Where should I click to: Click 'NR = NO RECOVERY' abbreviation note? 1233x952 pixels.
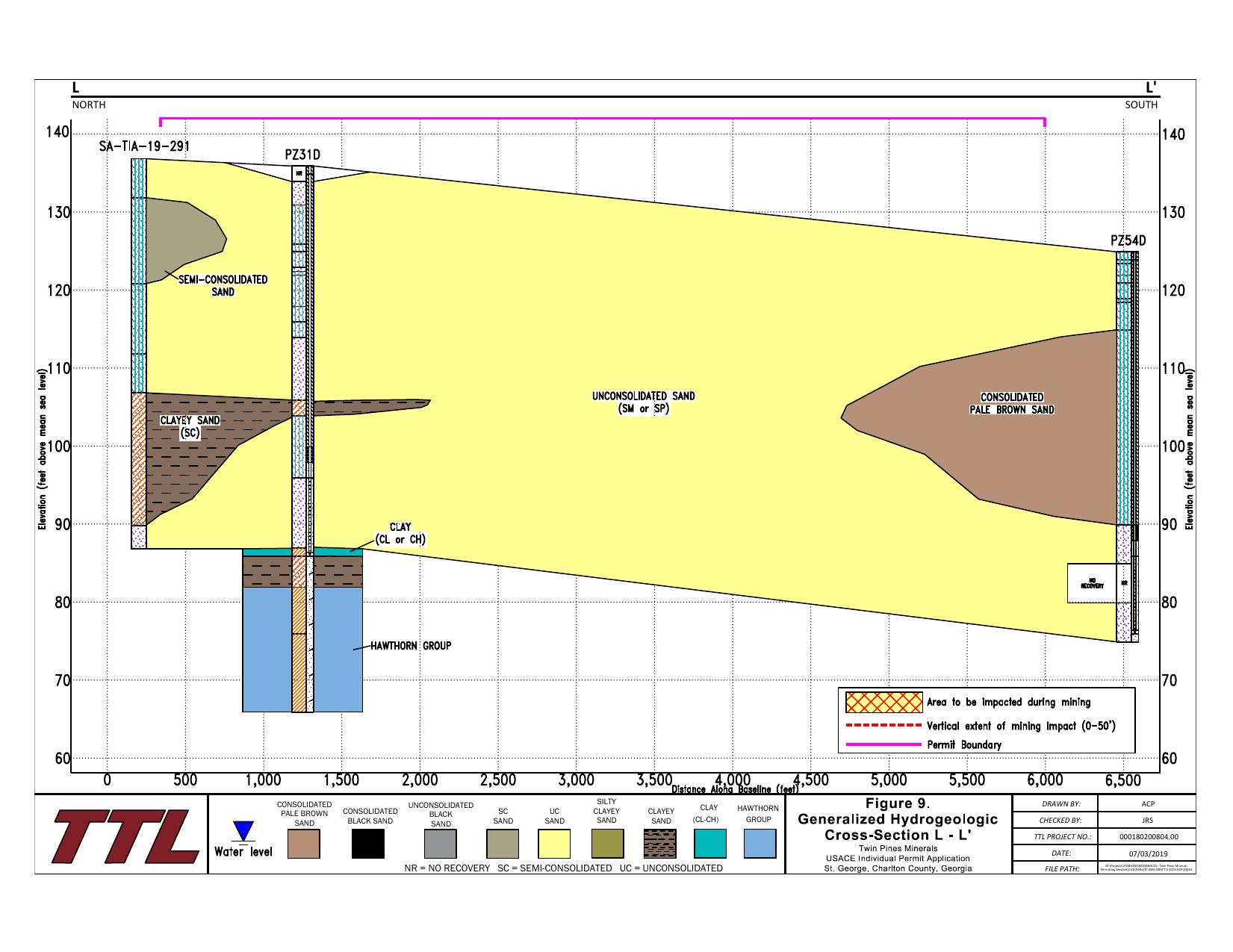pyautogui.click(x=447, y=868)
